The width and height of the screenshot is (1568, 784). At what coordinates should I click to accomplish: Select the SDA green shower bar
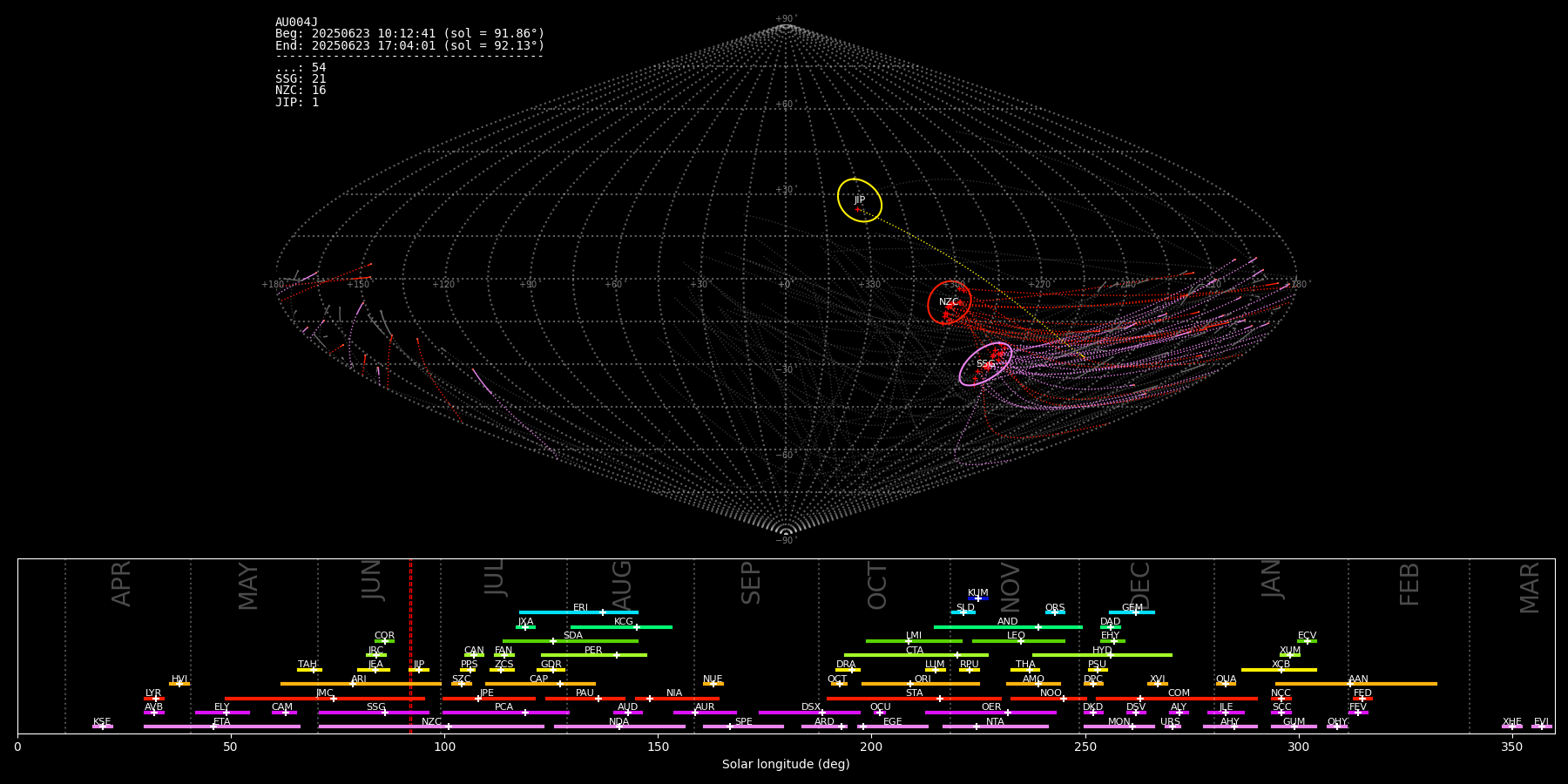[x=570, y=641]
